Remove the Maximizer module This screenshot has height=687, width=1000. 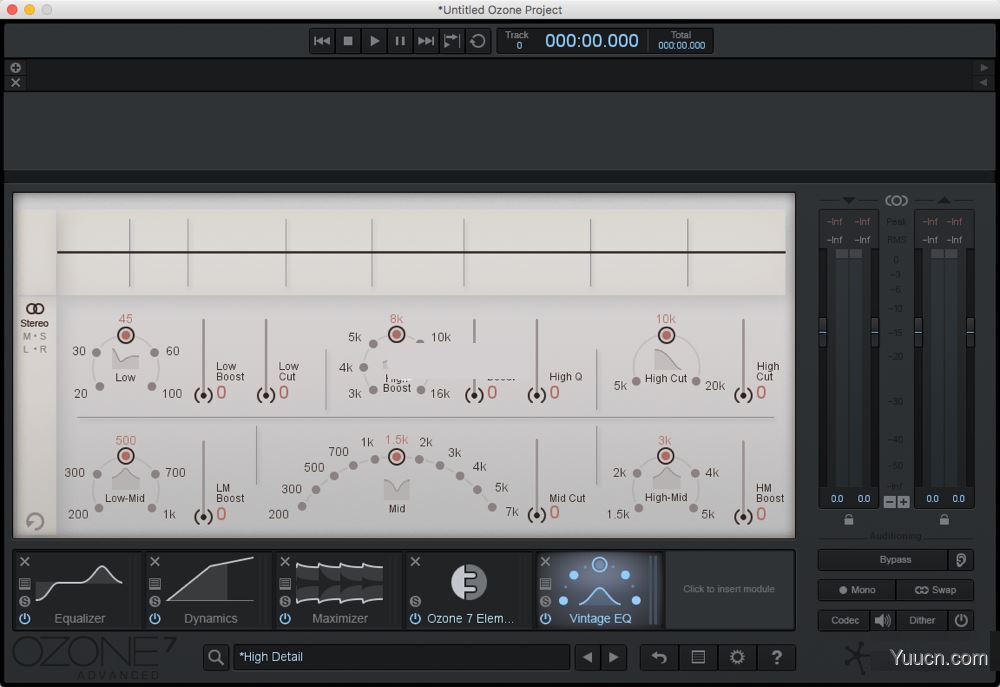click(x=285, y=561)
